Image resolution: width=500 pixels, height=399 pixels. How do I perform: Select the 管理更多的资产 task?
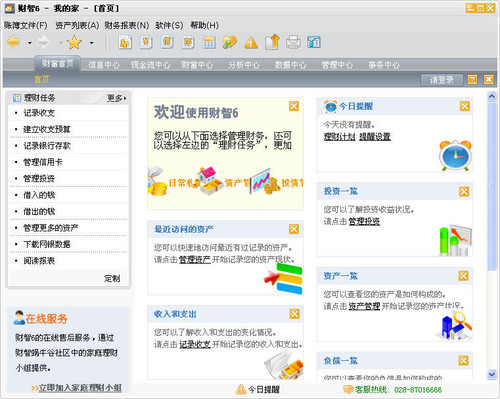point(51,228)
